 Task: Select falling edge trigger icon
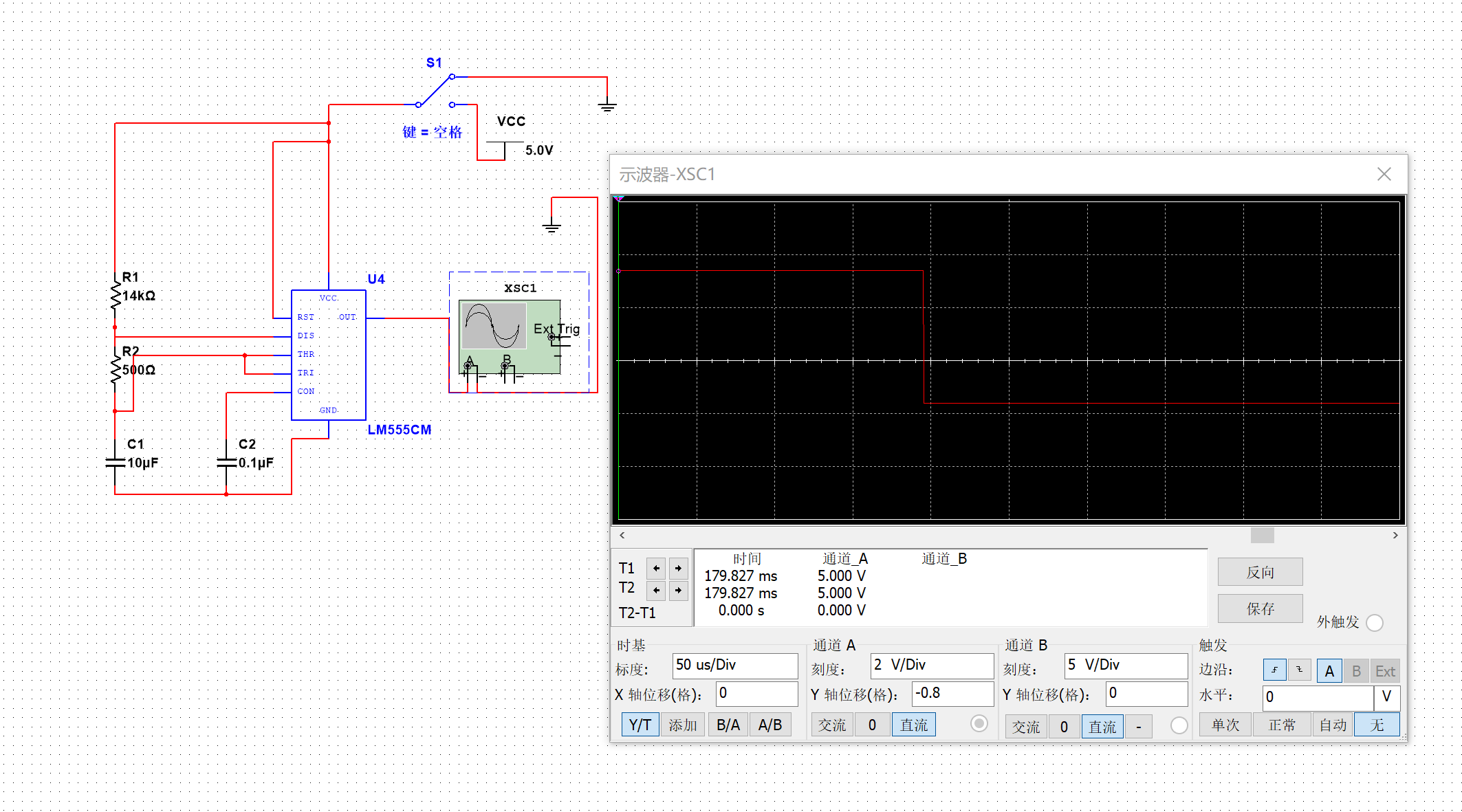tap(1300, 670)
